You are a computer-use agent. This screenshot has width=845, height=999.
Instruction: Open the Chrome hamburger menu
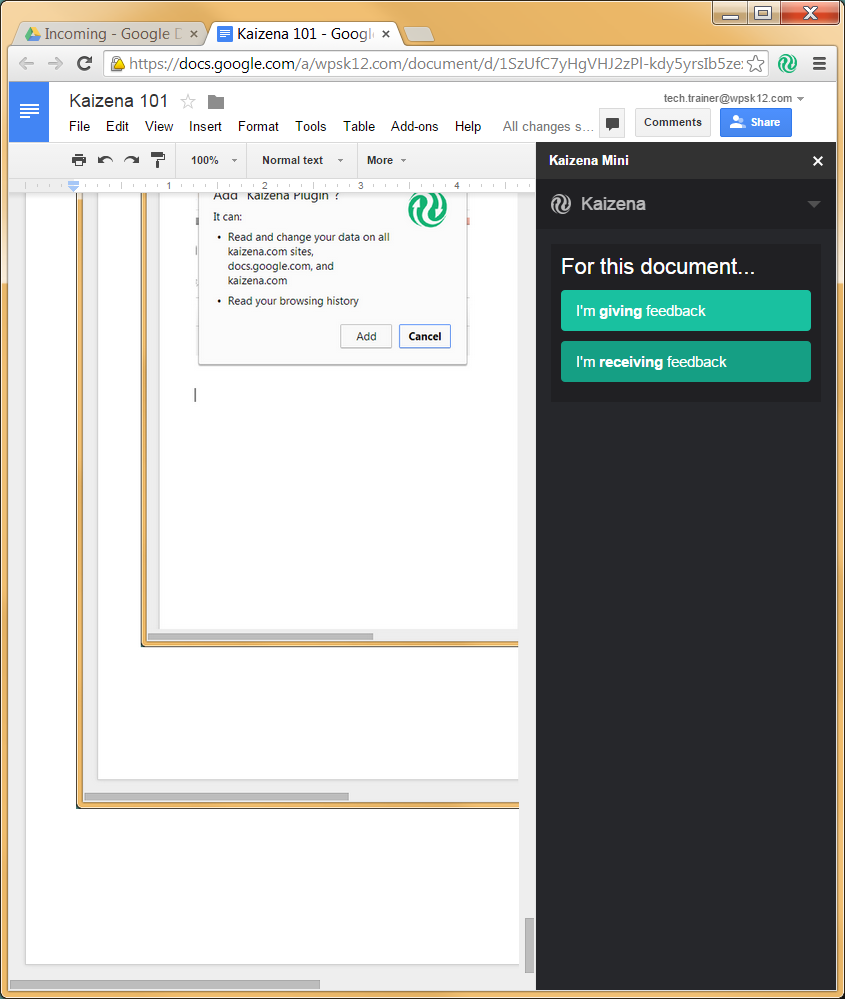(x=820, y=63)
